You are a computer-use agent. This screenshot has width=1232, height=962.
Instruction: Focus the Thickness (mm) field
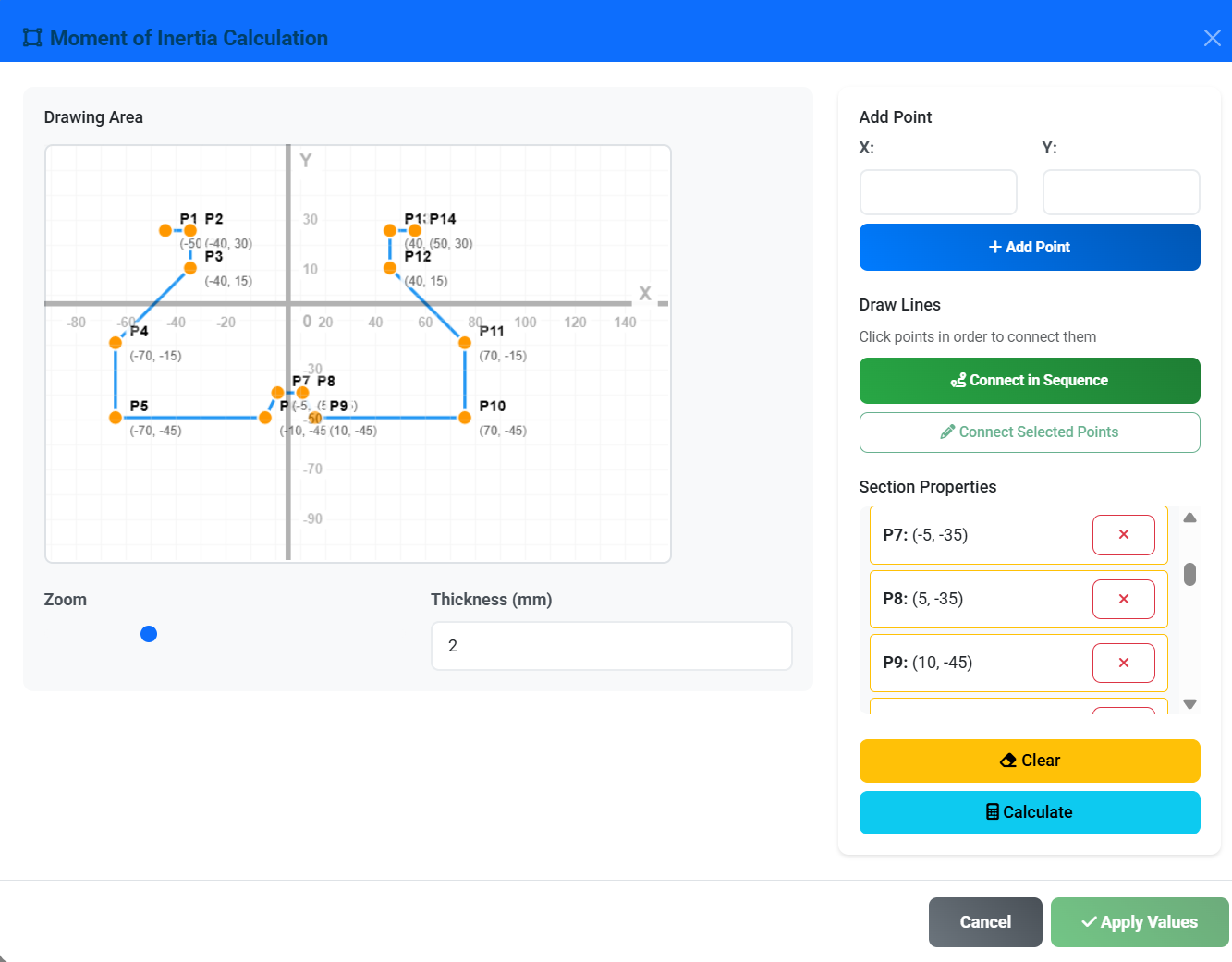click(x=611, y=646)
